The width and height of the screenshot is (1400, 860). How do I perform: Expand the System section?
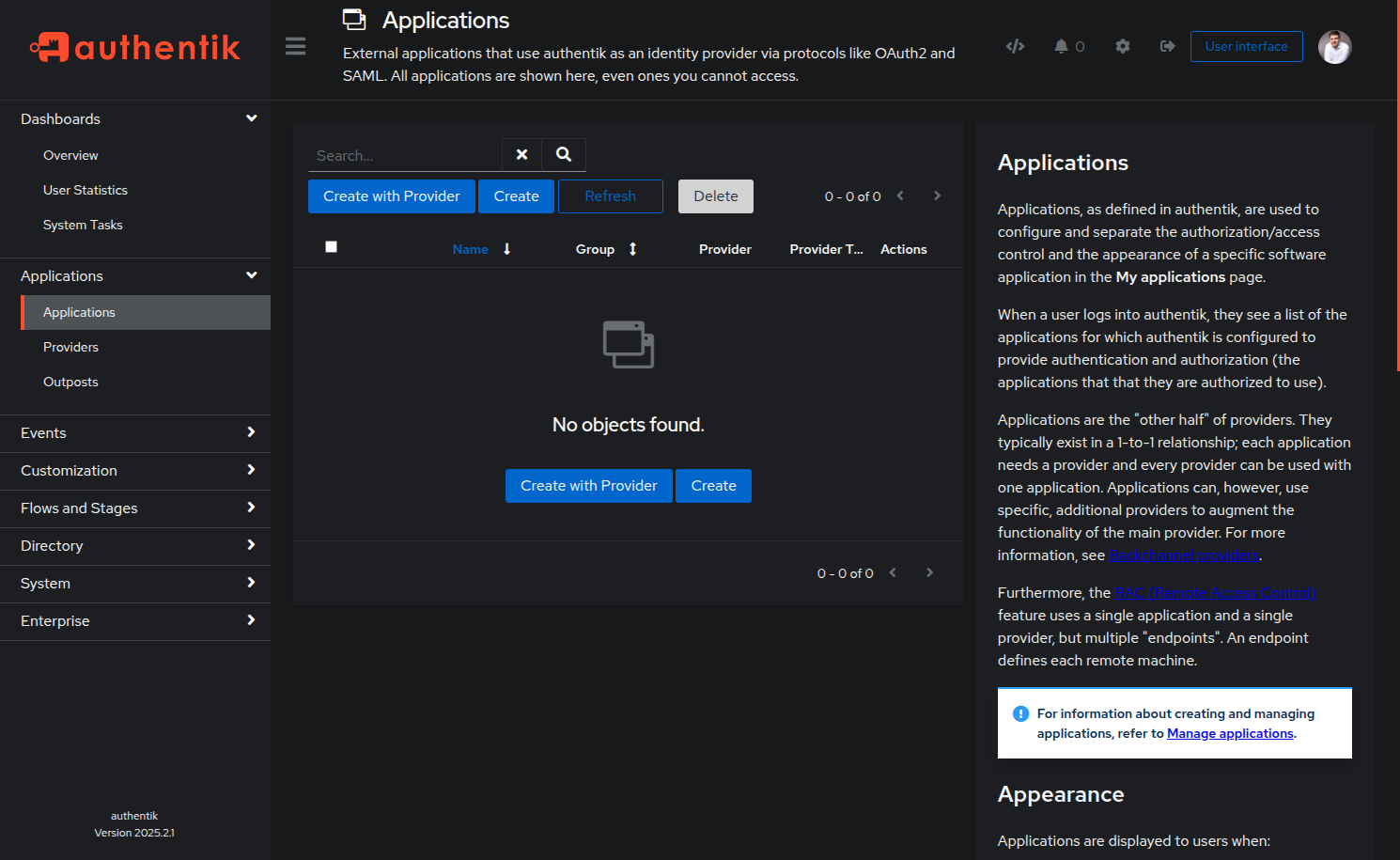click(x=135, y=584)
